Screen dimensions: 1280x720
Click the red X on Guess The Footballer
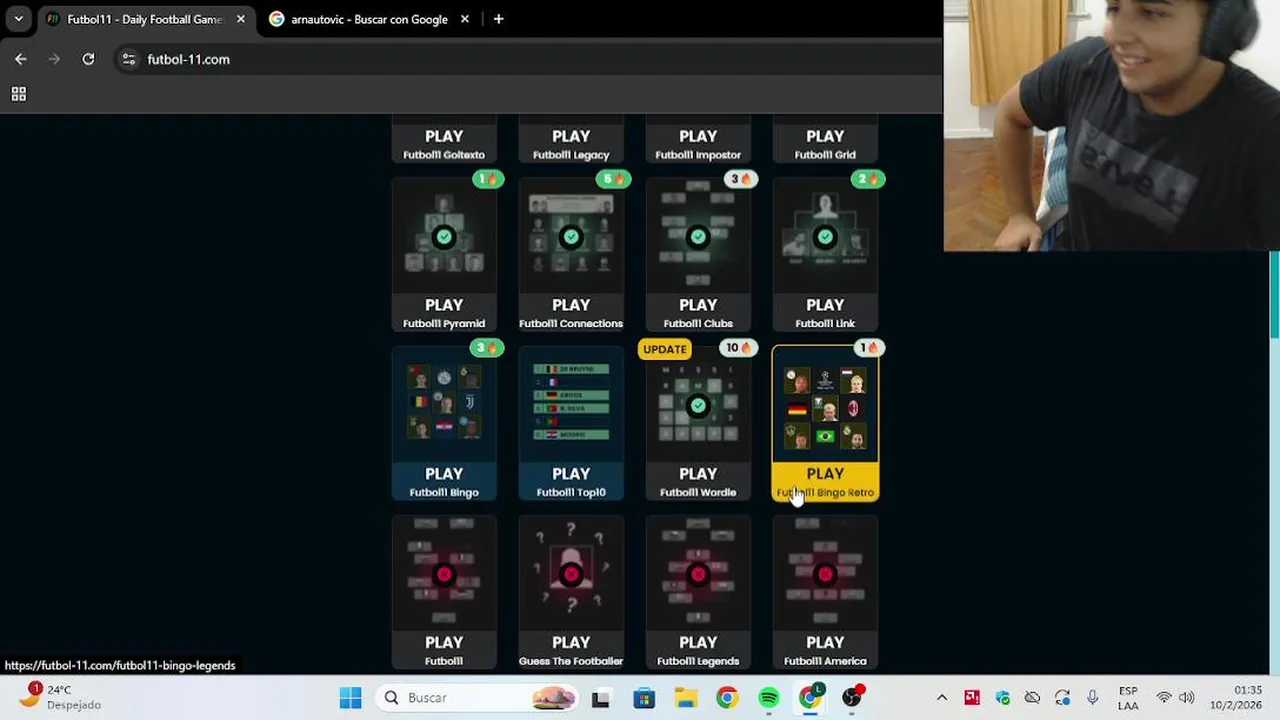point(571,574)
